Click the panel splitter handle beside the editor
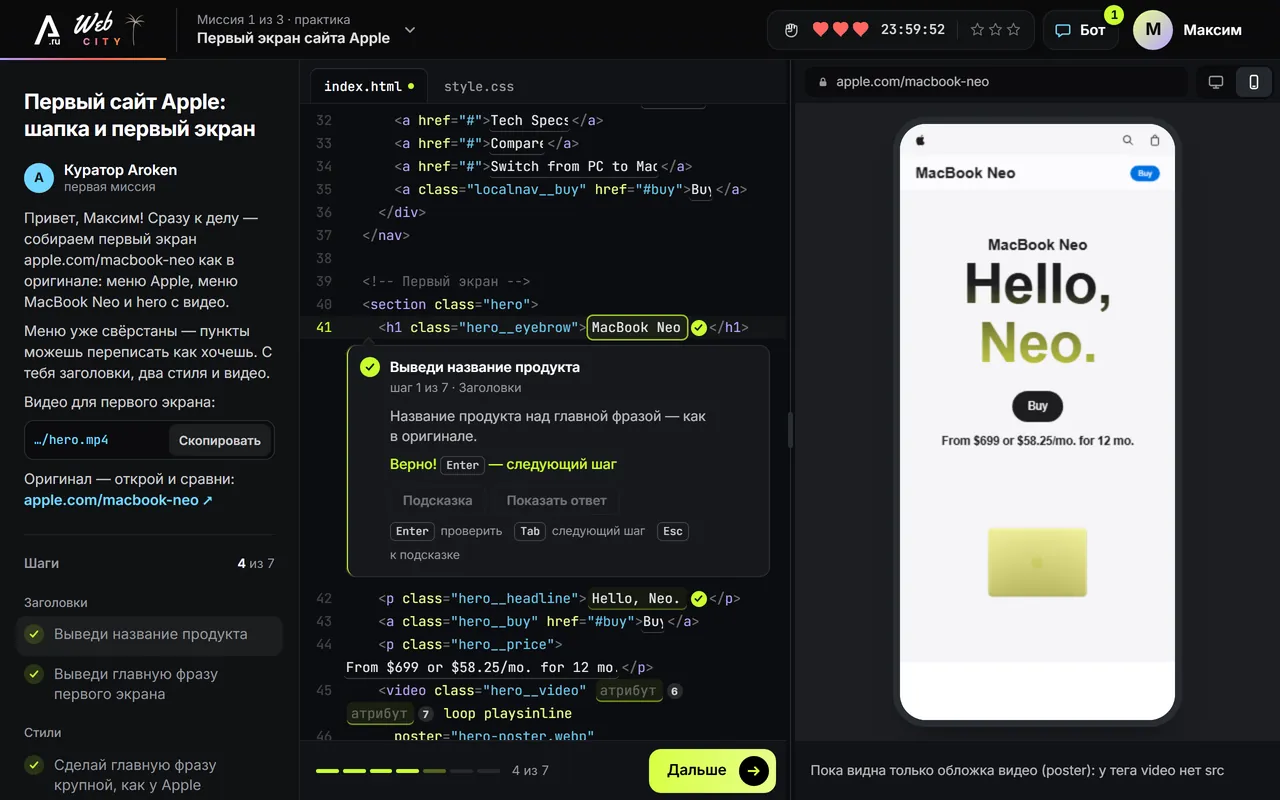The image size is (1280, 800). [x=791, y=430]
